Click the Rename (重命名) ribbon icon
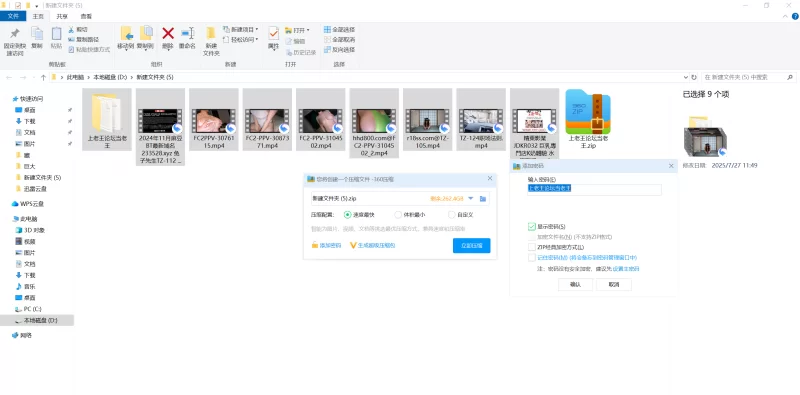The image size is (800, 395). tap(187, 34)
